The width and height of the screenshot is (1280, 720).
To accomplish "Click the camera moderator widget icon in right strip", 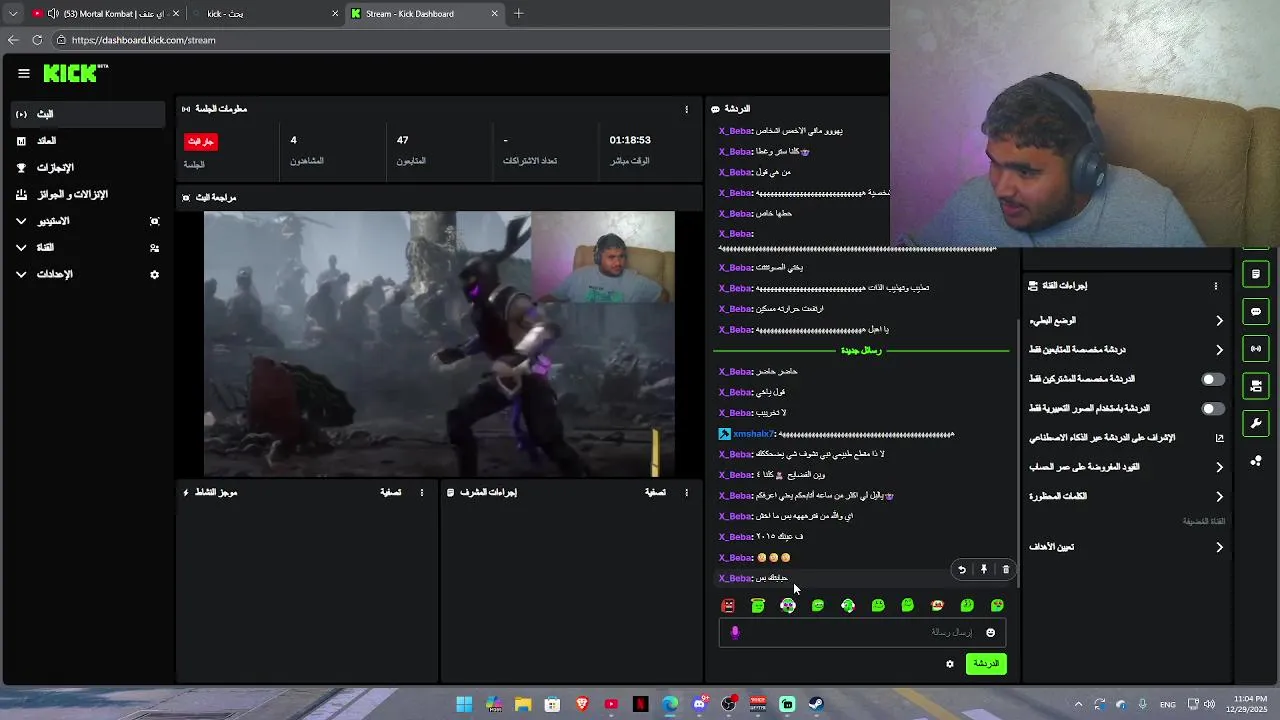I will (x=1256, y=386).
